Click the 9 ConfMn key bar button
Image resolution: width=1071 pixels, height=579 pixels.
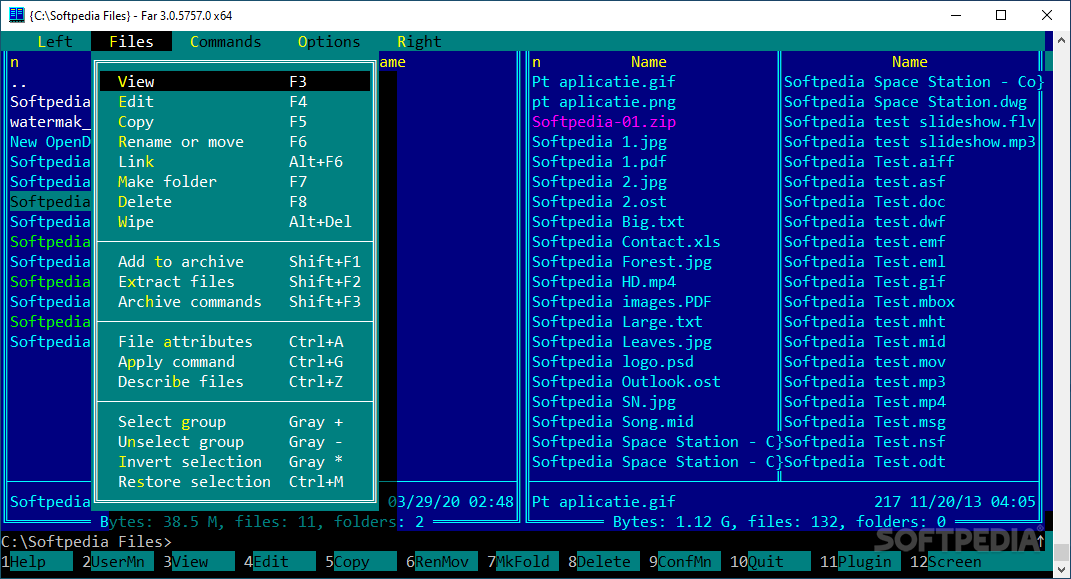tap(684, 562)
